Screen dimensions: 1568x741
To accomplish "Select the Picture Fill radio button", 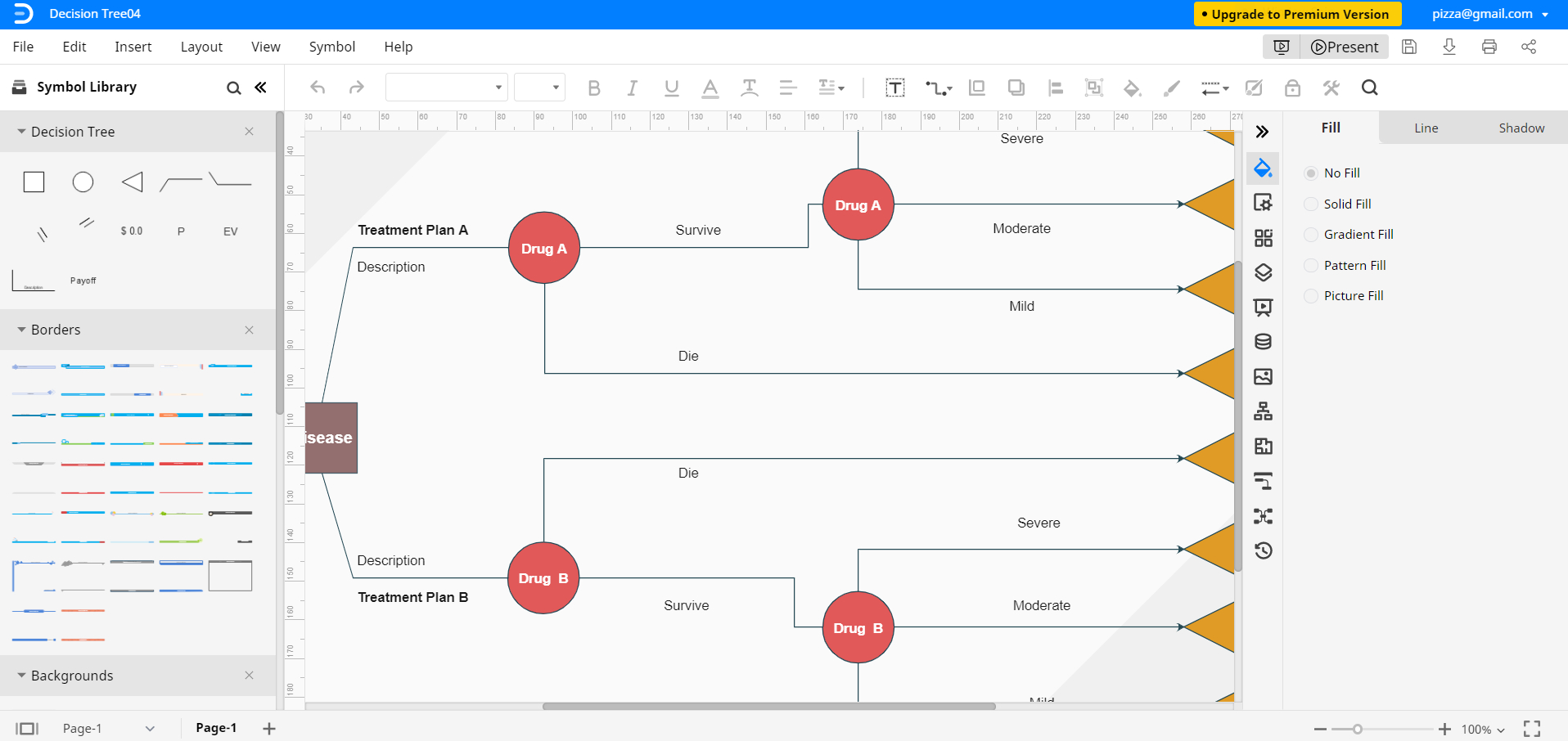I will pos(1311,296).
